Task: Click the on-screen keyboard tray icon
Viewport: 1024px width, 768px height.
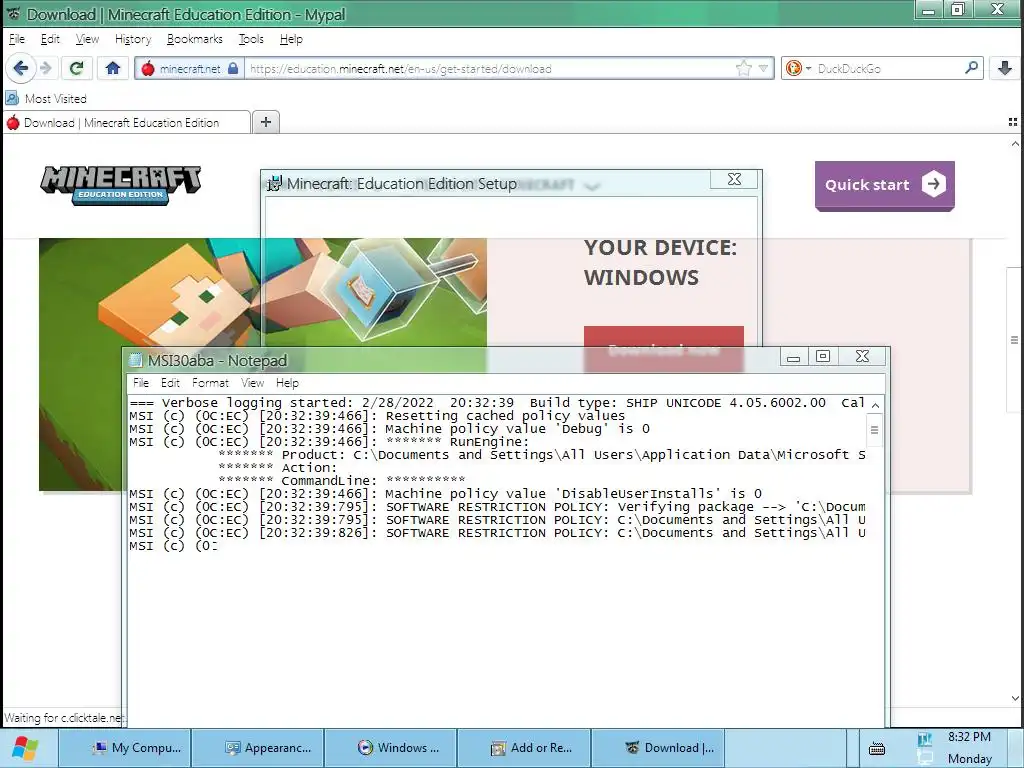Action: click(x=877, y=748)
